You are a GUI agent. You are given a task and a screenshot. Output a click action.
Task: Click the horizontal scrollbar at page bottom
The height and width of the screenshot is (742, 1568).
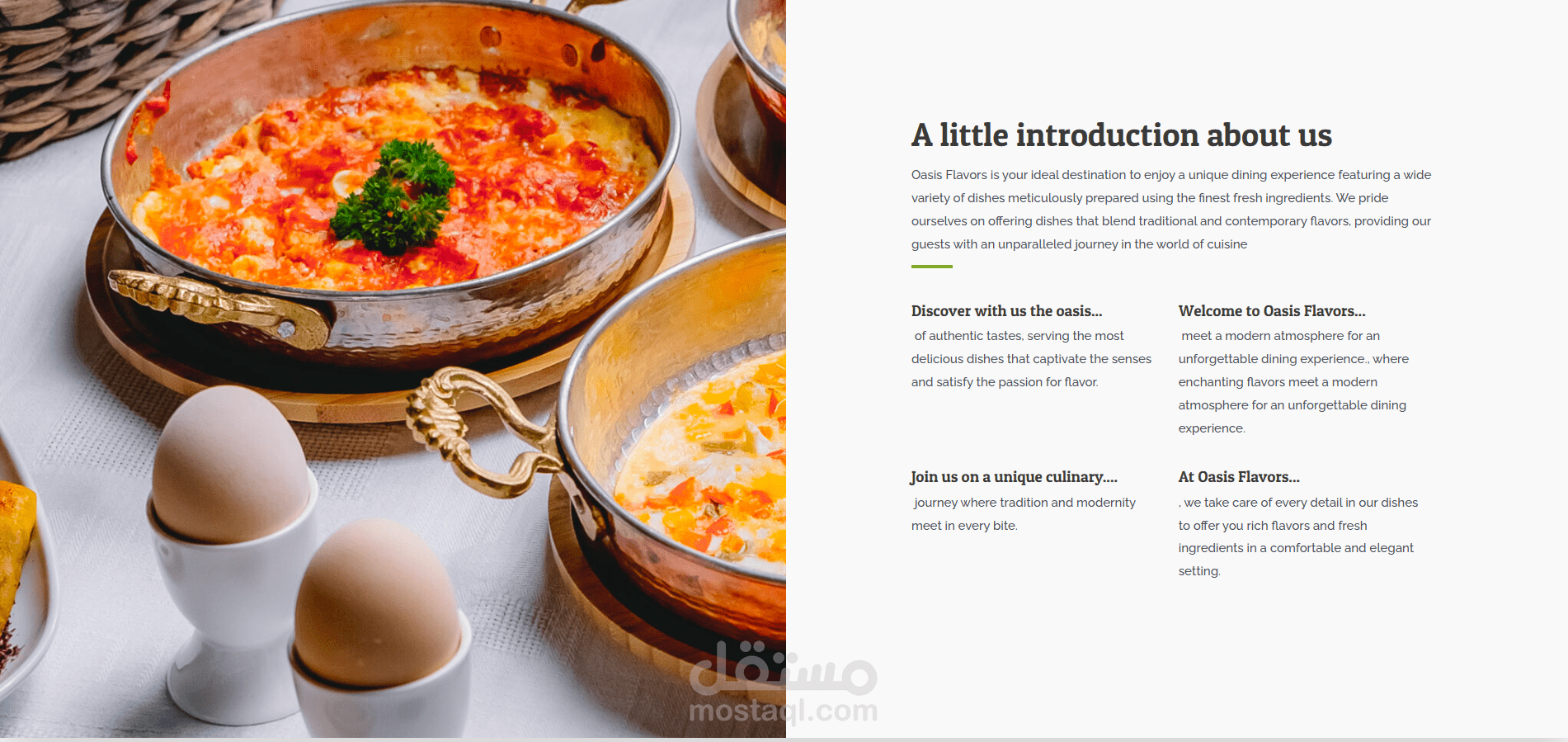point(784,740)
